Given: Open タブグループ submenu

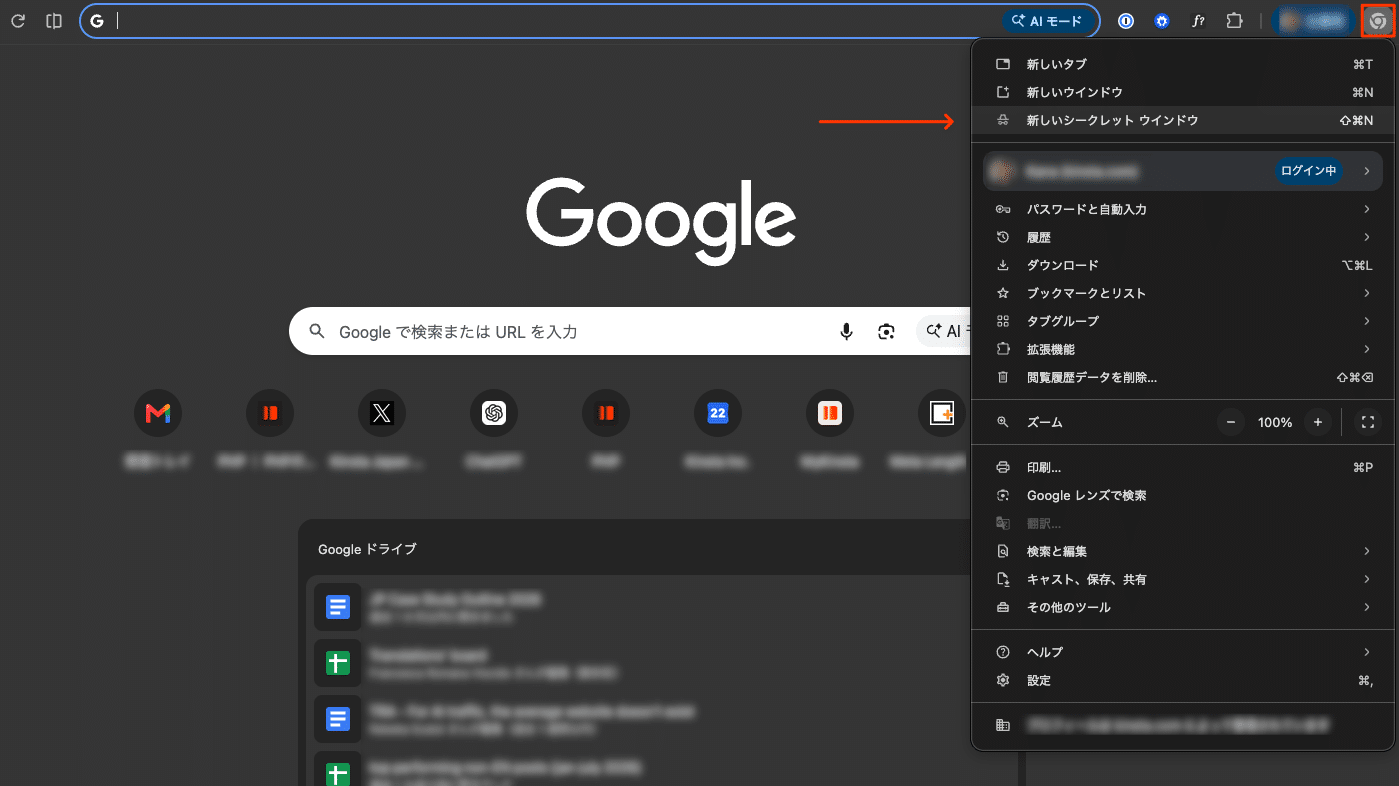Looking at the screenshot, I should click(x=1183, y=321).
